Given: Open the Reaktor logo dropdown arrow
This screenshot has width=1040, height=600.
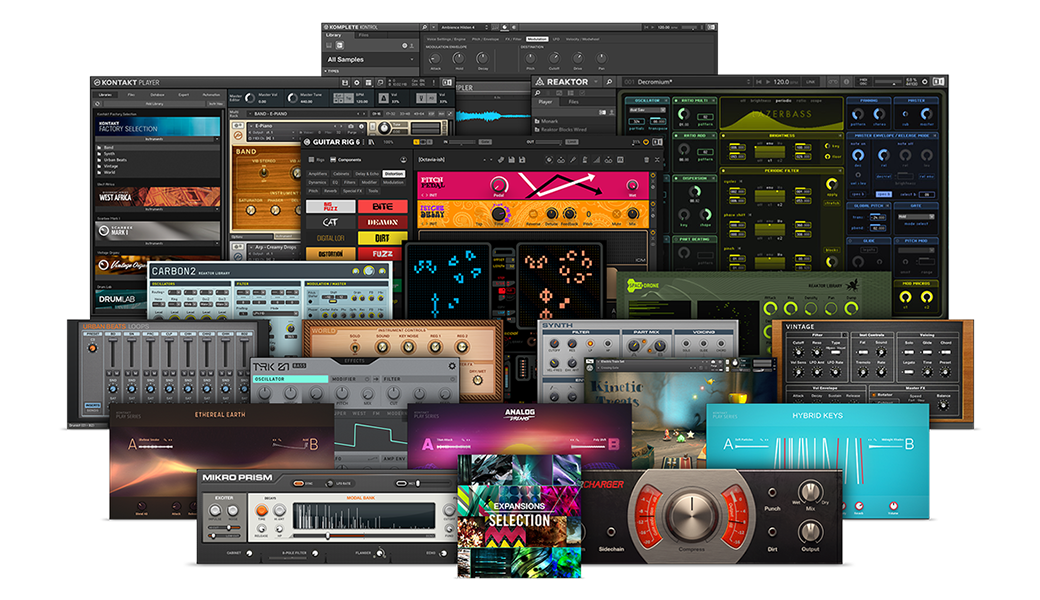Looking at the screenshot, I should point(596,82).
